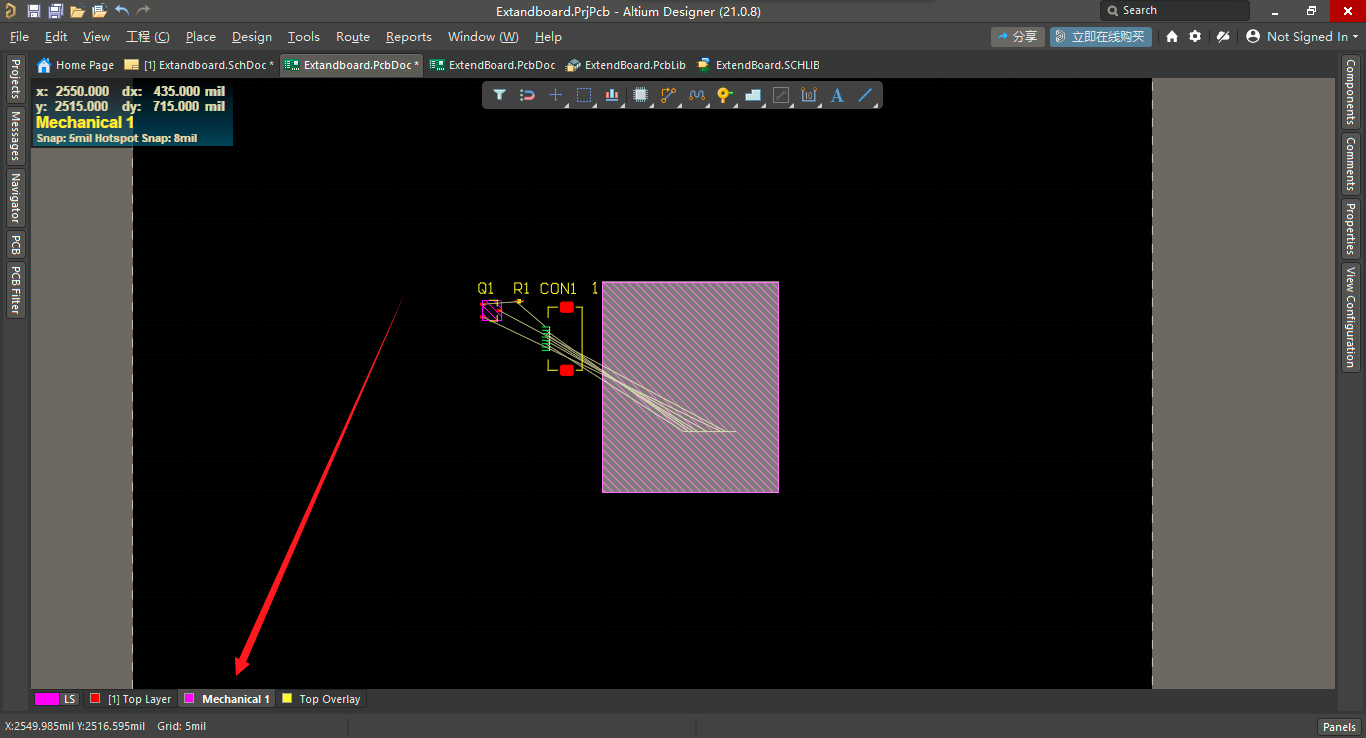Switch to Extandboard.SchDoc tab
This screenshot has height=738, width=1366.
pos(199,65)
